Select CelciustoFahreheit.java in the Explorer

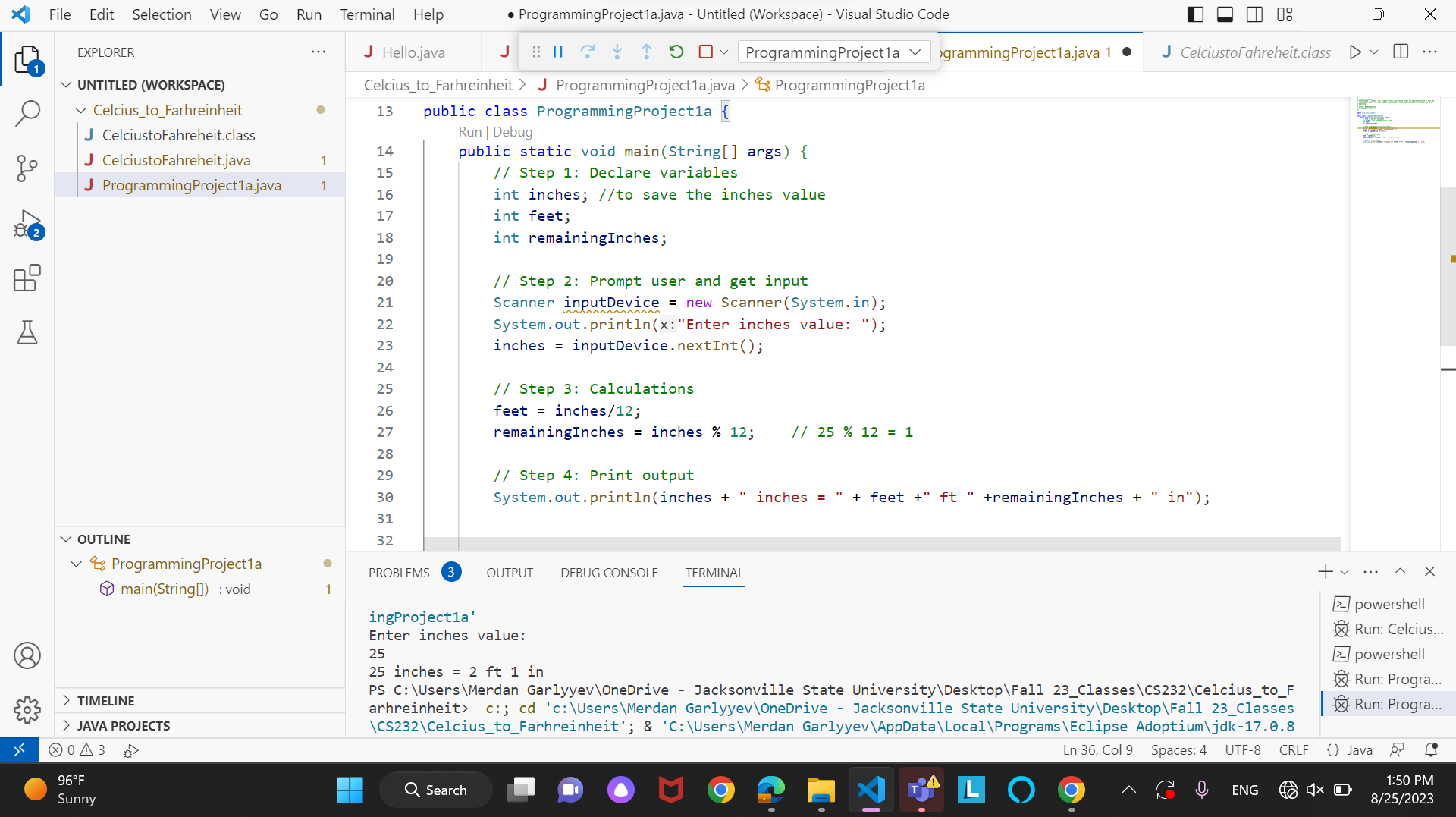click(x=176, y=160)
